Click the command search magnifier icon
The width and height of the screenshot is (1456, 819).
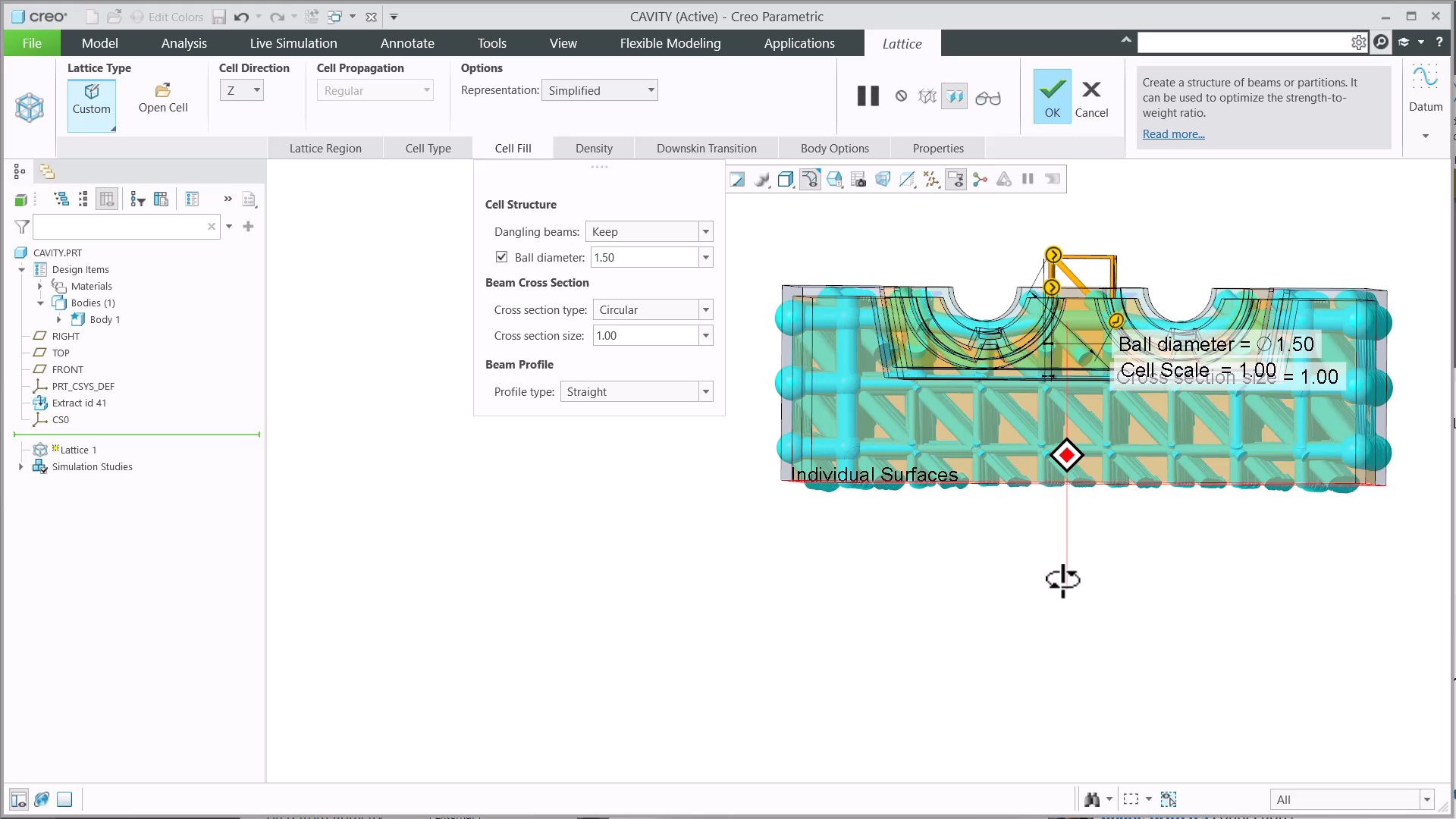(x=1381, y=42)
